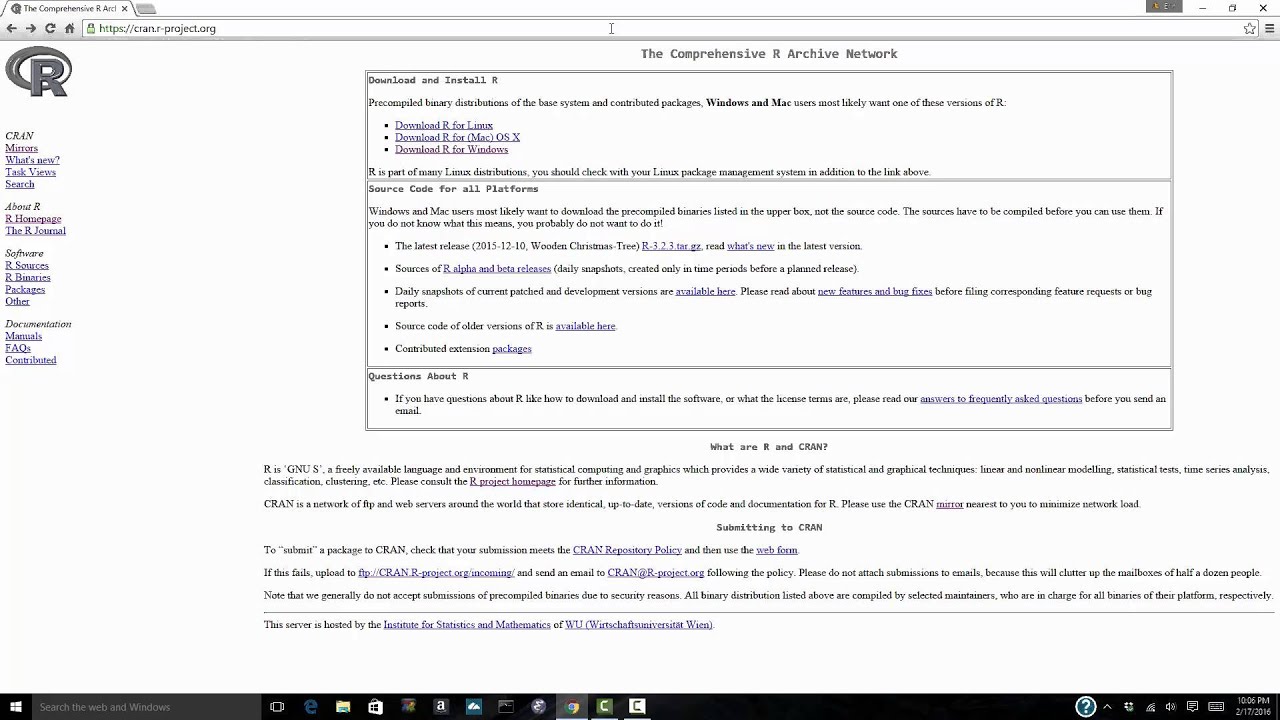Open the volume control in the tray
The height and width of the screenshot is (720, 1280).
(x=1170, y=707)
